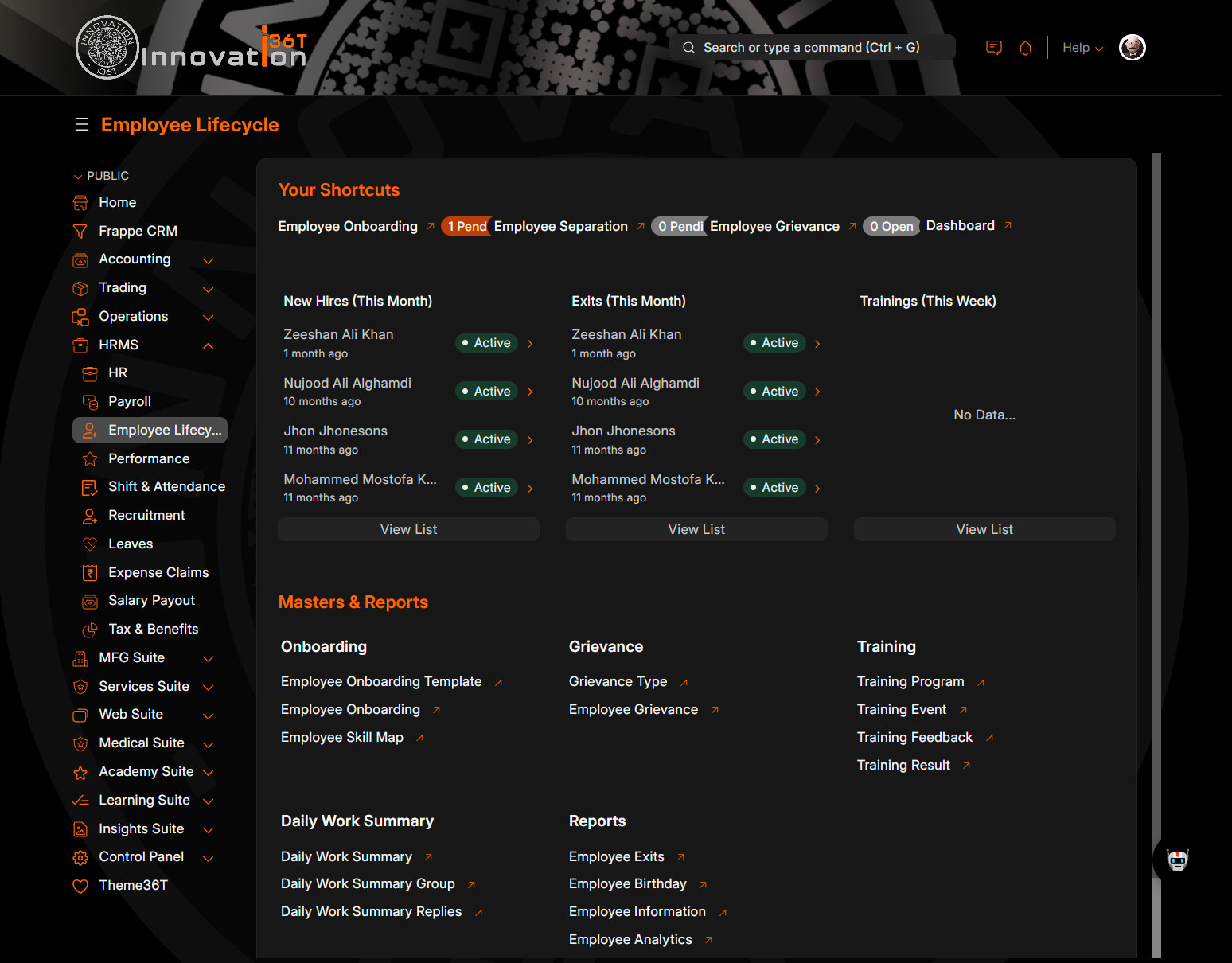Toggle the hamburger sidebar menu icon
The height and width of the screenshot is (963, 1232).
[81, 125]
